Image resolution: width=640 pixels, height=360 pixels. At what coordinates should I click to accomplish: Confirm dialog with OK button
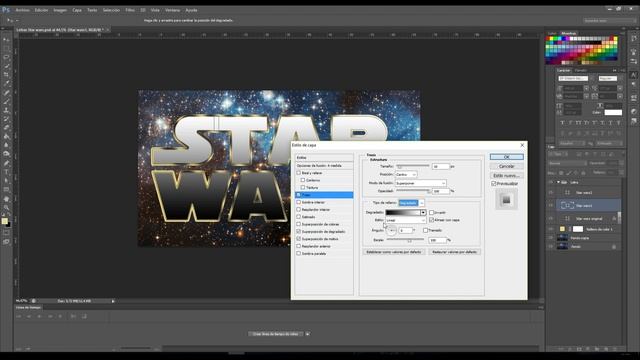507,157
